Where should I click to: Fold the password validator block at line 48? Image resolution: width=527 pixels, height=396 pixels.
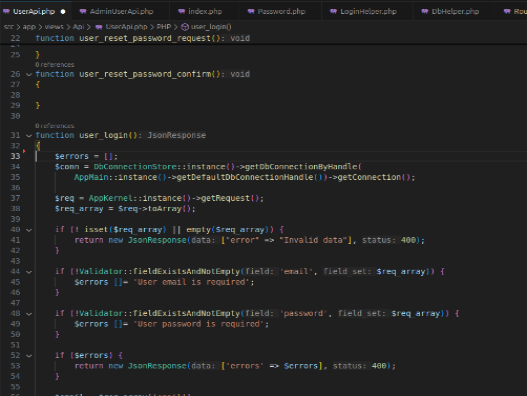click(29, 314)
